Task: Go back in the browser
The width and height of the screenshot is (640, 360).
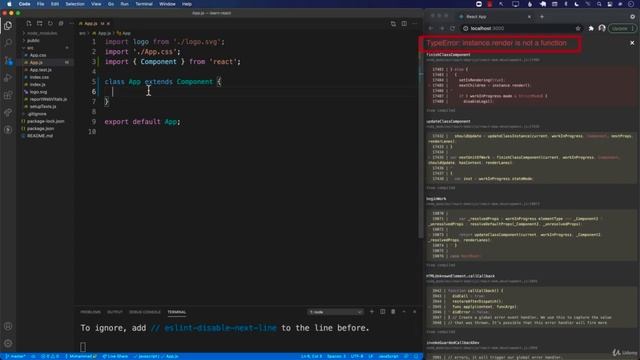Action: pos(431,28)
